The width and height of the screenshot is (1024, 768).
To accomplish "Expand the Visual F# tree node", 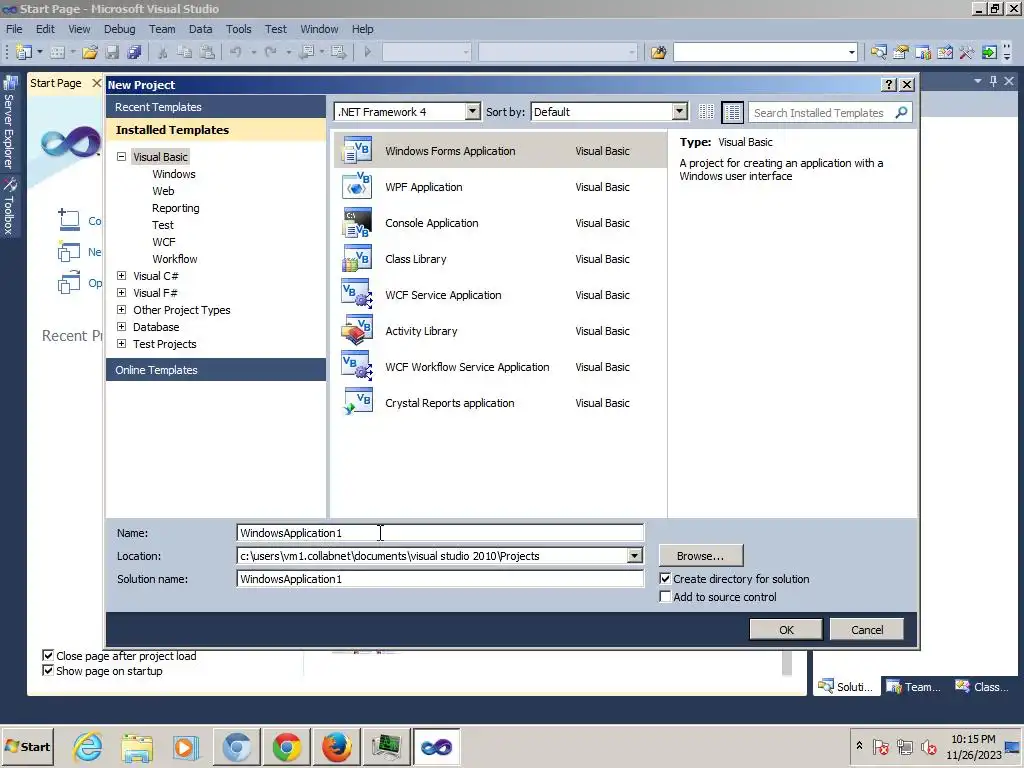I will coord(121,293).
